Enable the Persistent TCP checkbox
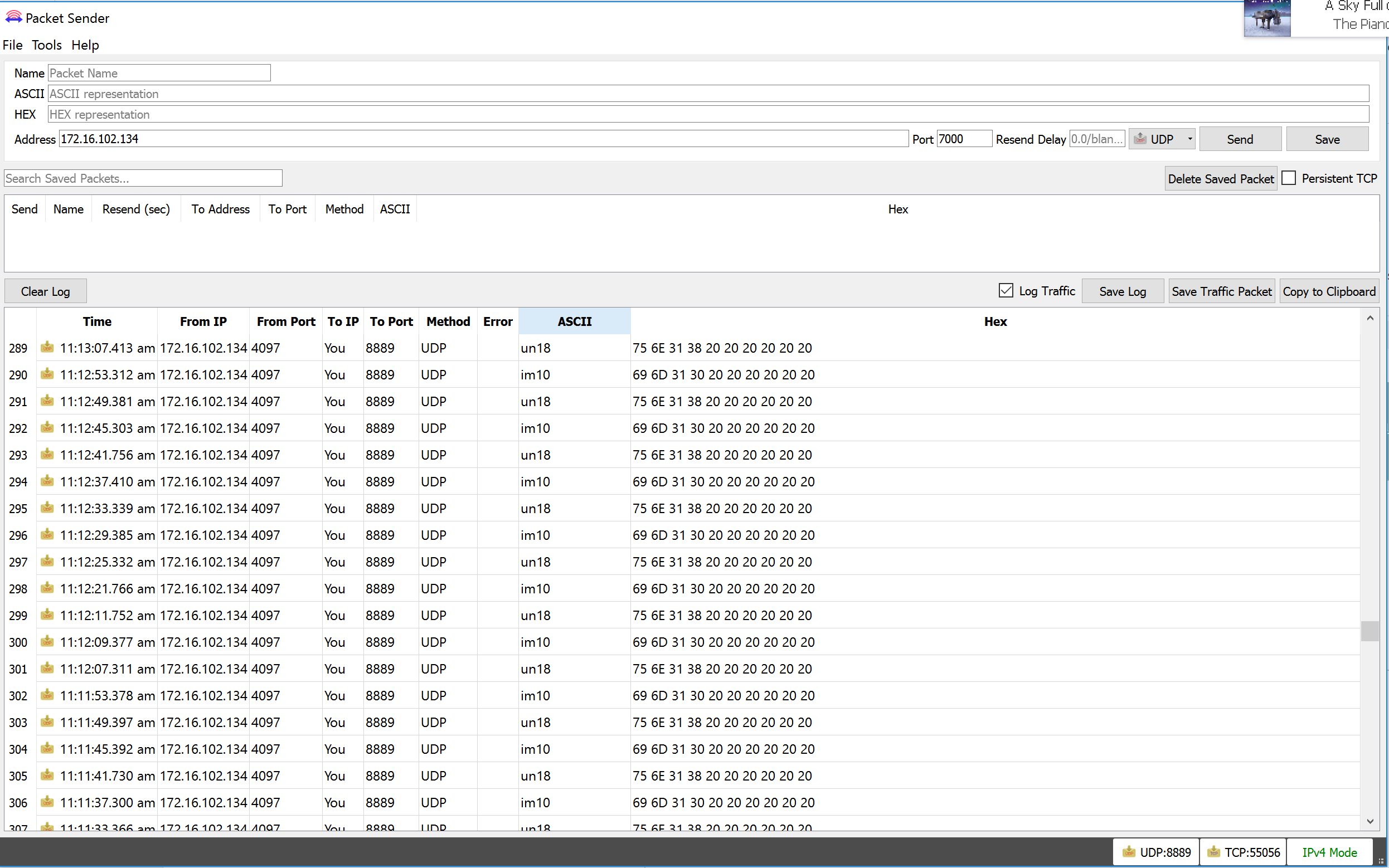This screenshot has width=1389, height=868. click(x=1289, y=178)
